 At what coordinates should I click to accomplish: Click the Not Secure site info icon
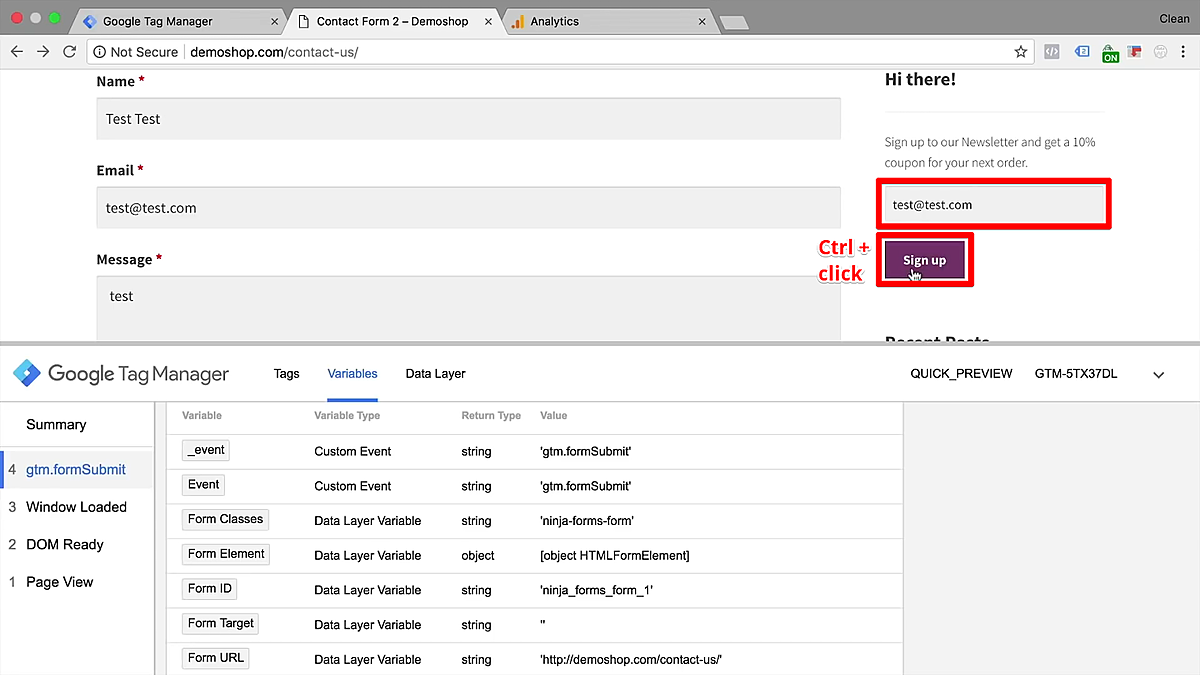pos(99,52)
